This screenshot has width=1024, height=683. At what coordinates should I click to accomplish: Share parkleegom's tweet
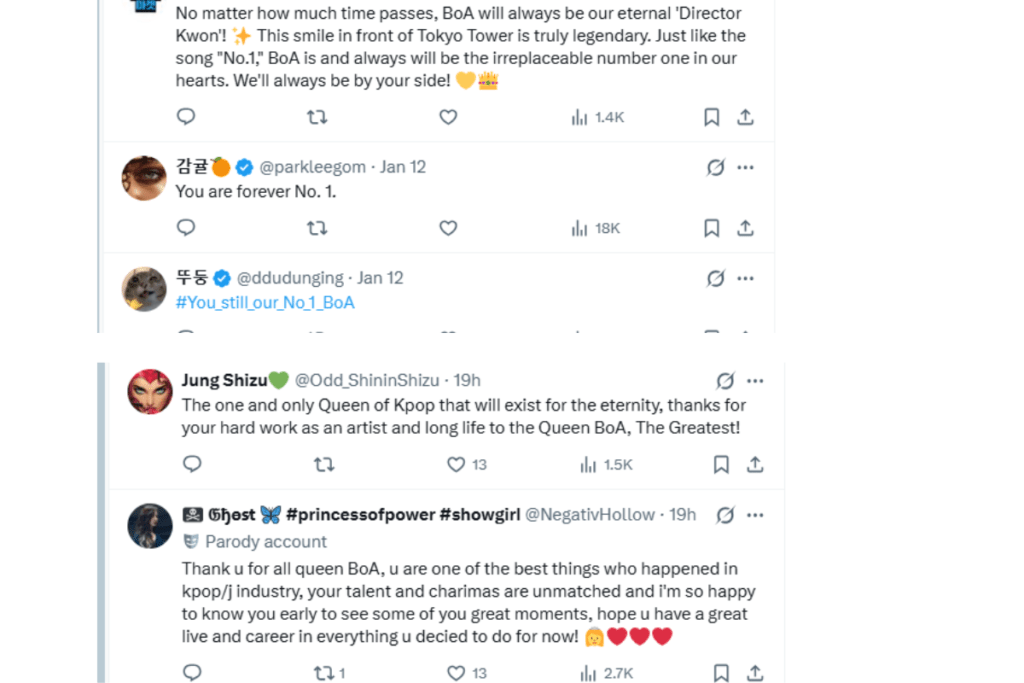click(x=745, y=228)
